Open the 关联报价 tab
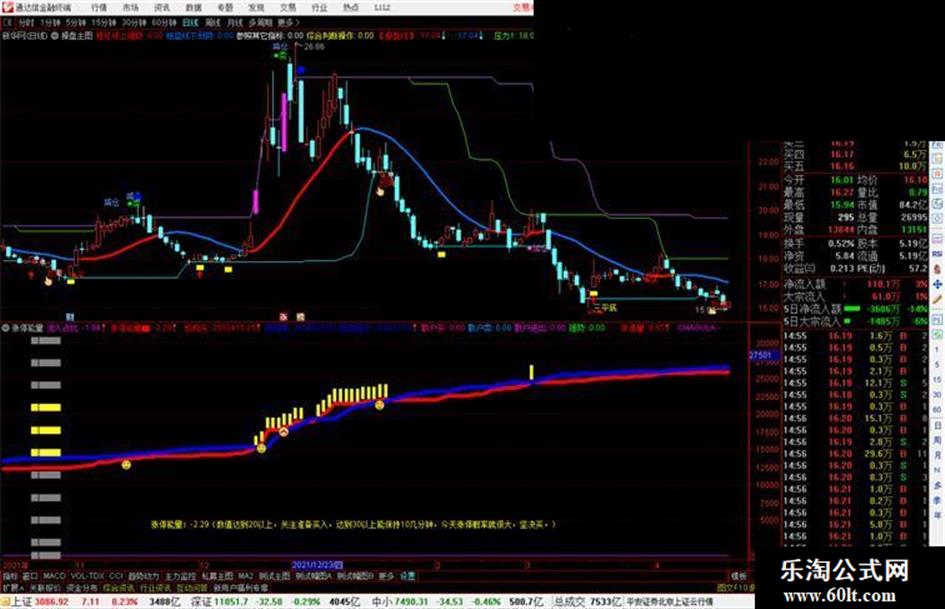This screenshot has width=945, height=609. pyautogui.click(x=45, y=587)
